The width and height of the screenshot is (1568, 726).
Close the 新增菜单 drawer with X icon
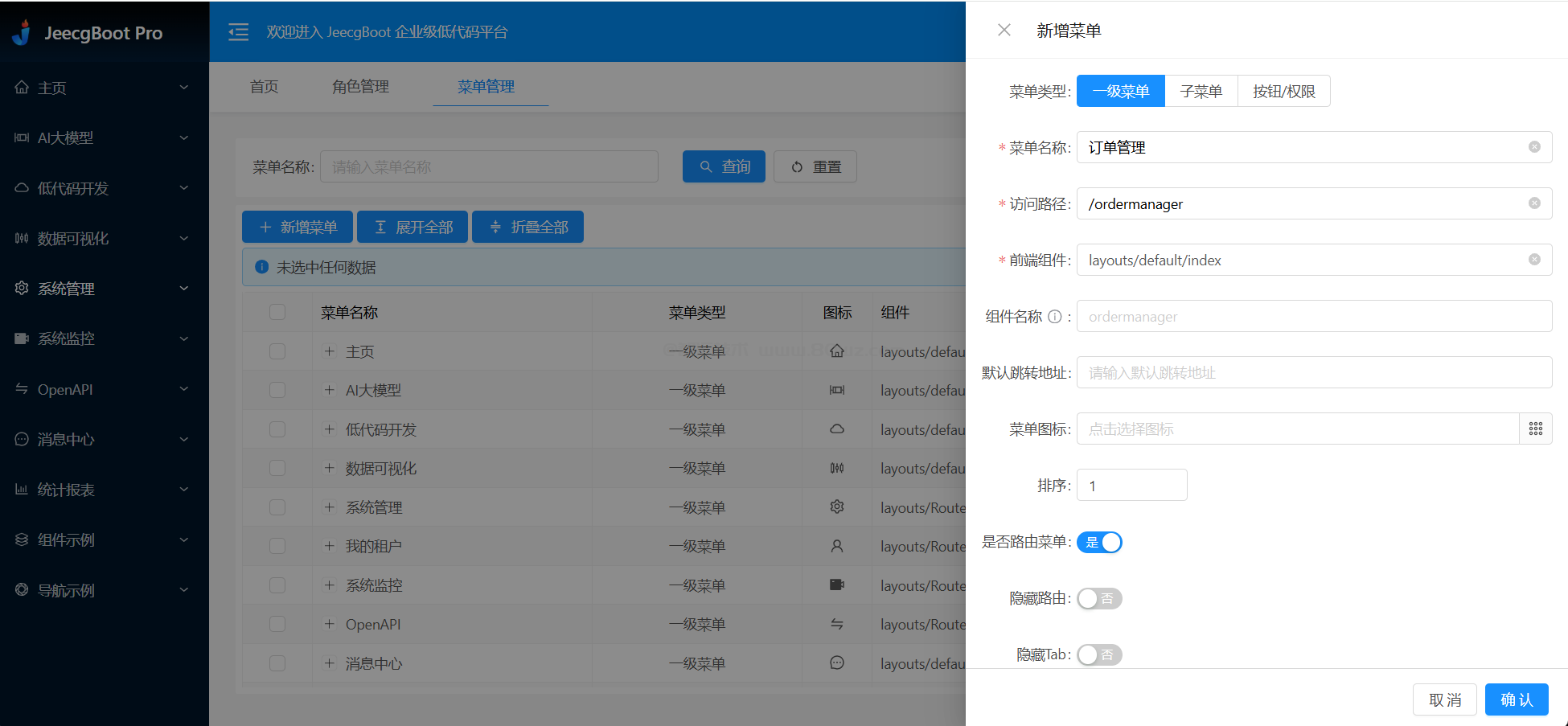click(x=1004, y=31)
